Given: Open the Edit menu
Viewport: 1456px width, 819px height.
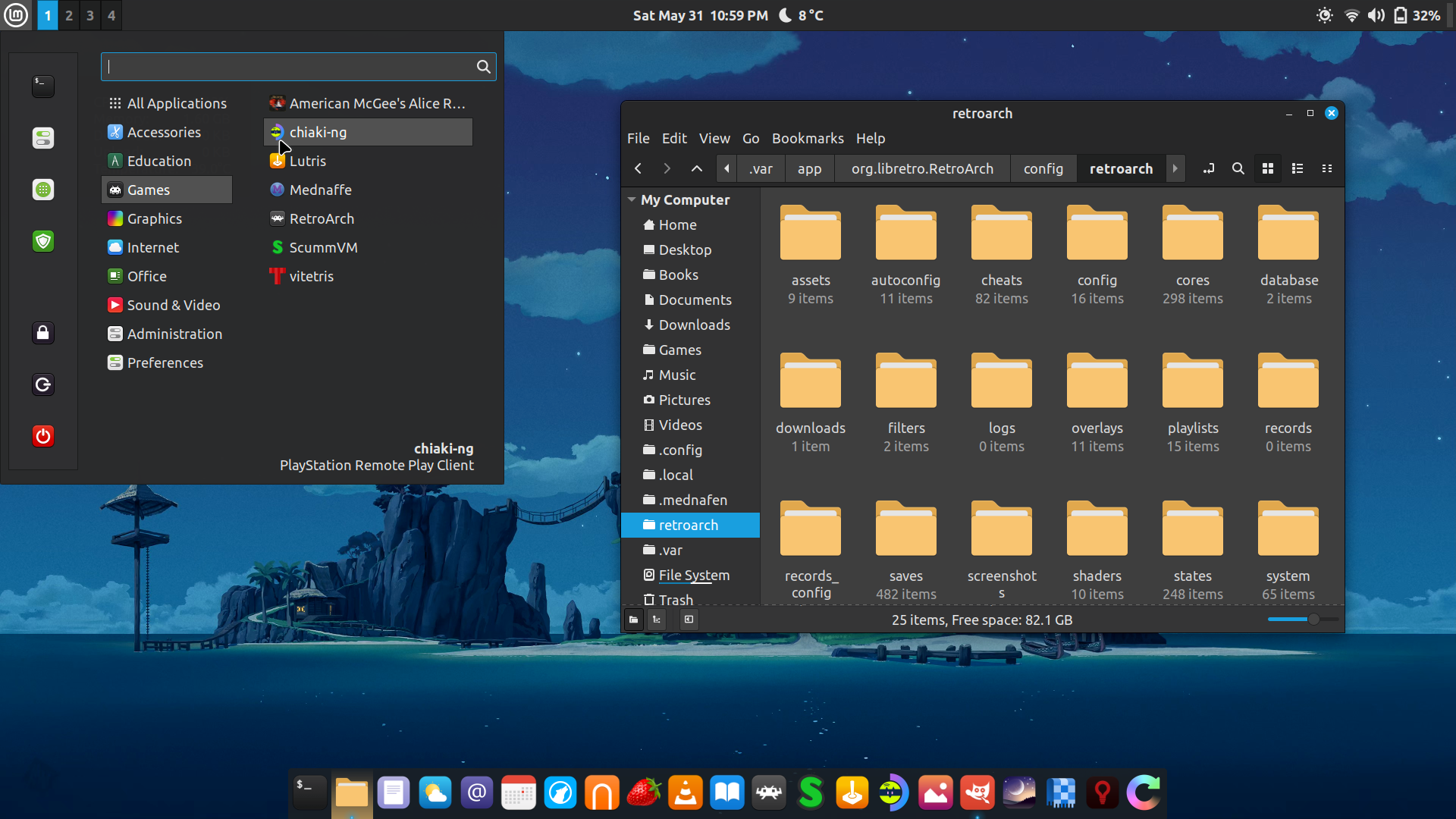Looking at the screenshot, I should pos(674,138).
